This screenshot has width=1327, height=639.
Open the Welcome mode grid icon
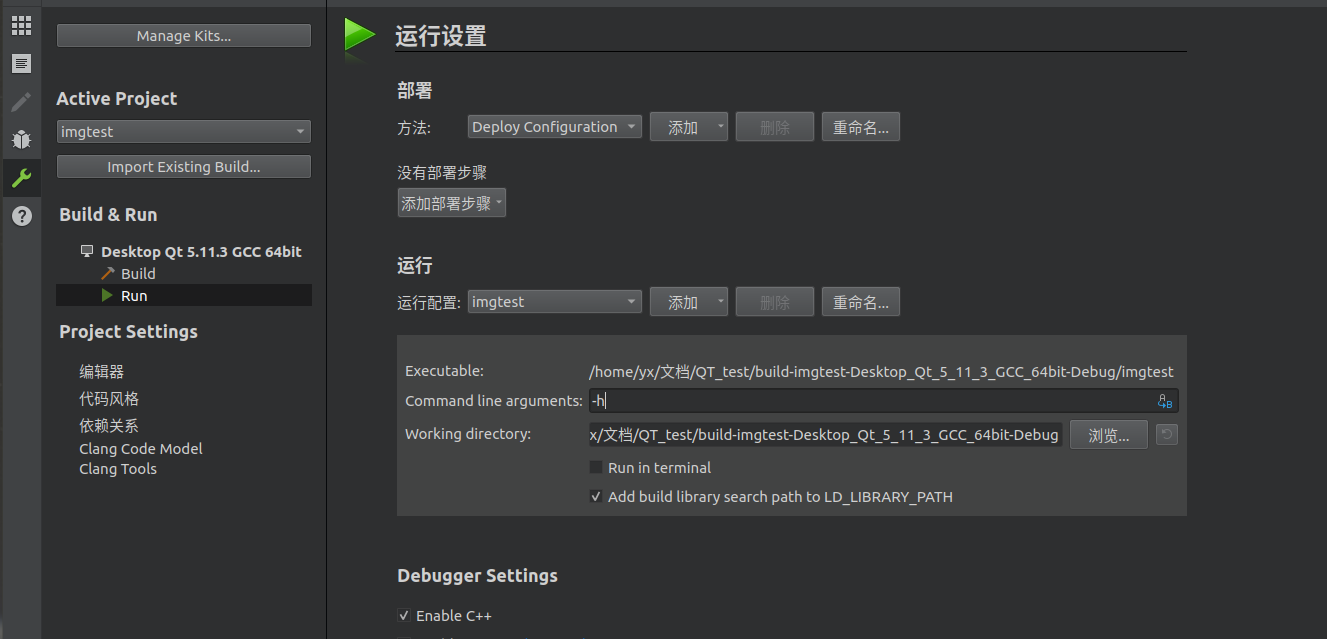pos(21,25)
